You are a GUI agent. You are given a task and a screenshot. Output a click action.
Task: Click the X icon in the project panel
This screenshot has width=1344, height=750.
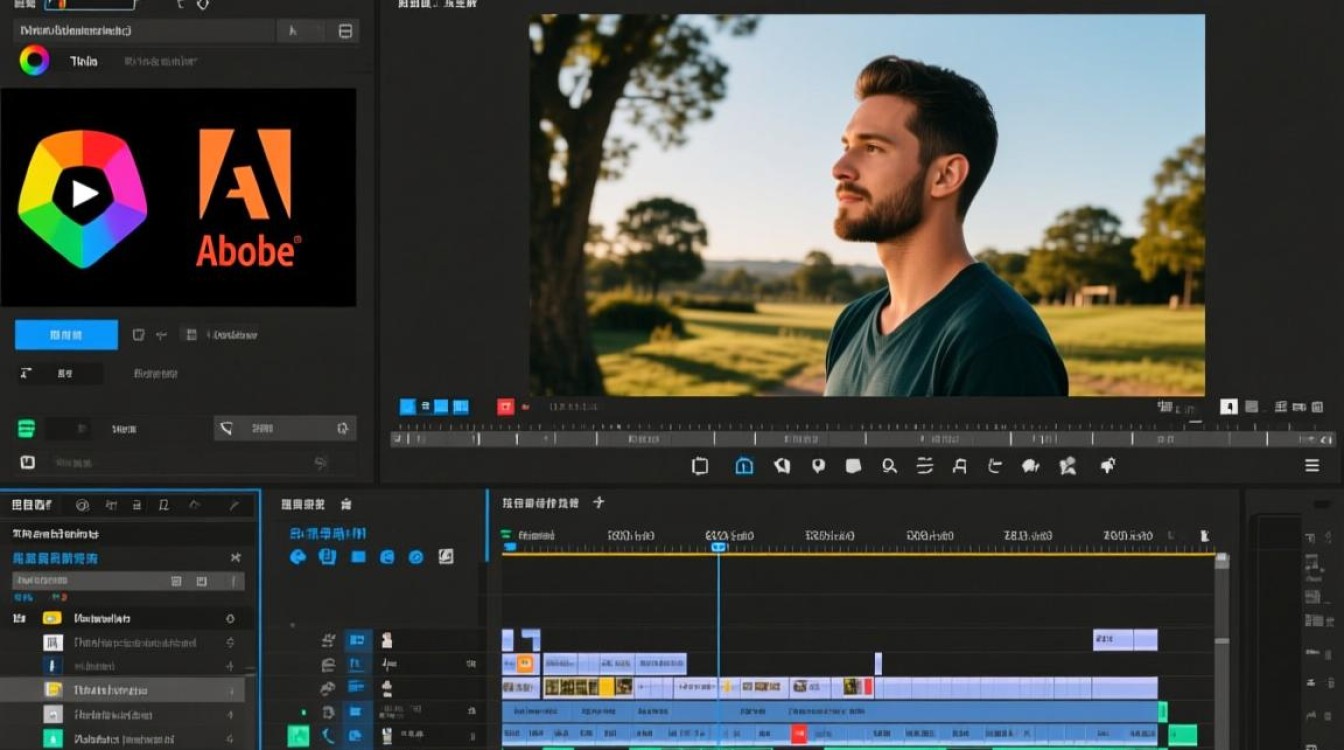pyautogui.click(x=236, y=558)
